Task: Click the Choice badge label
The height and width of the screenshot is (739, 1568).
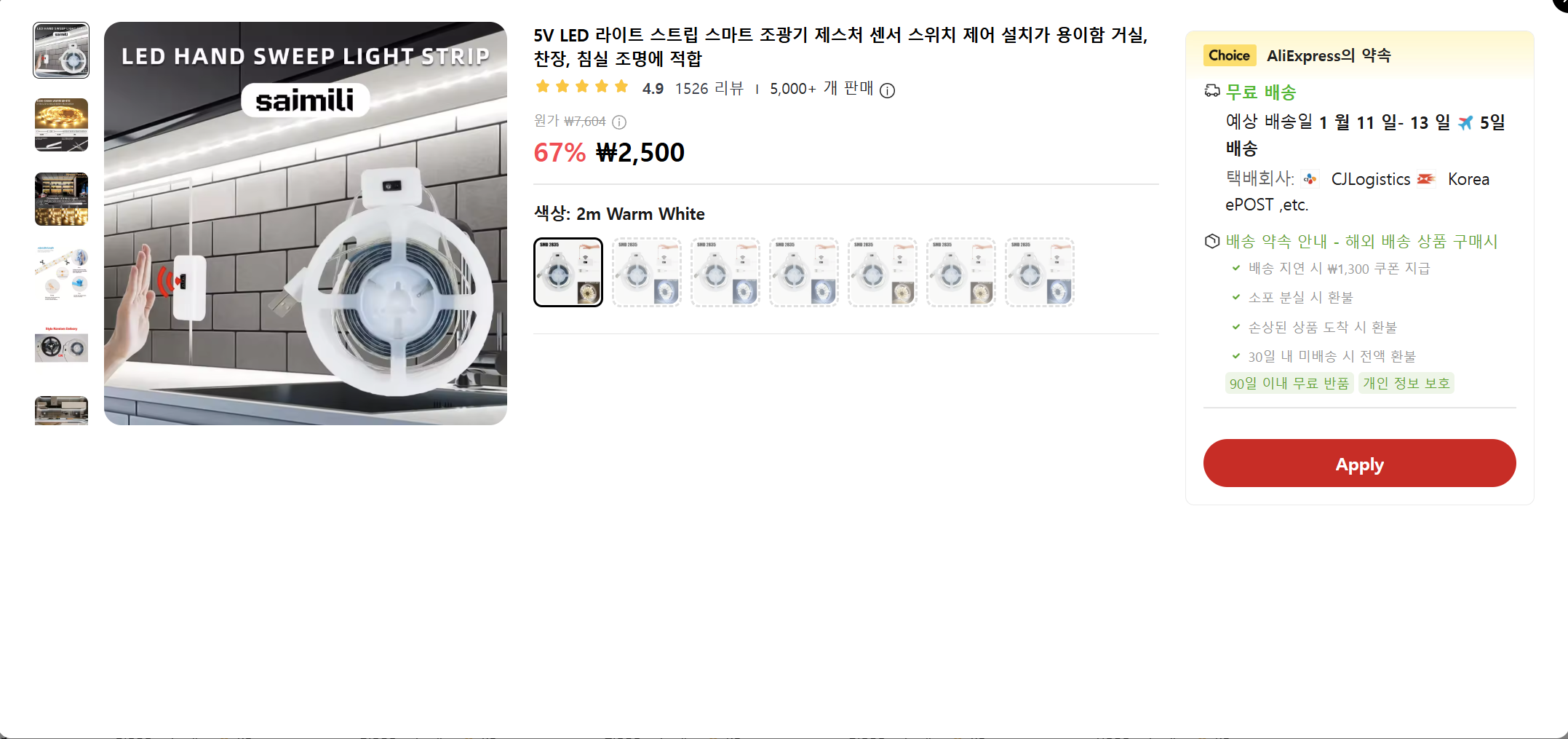Action: 1229,55
